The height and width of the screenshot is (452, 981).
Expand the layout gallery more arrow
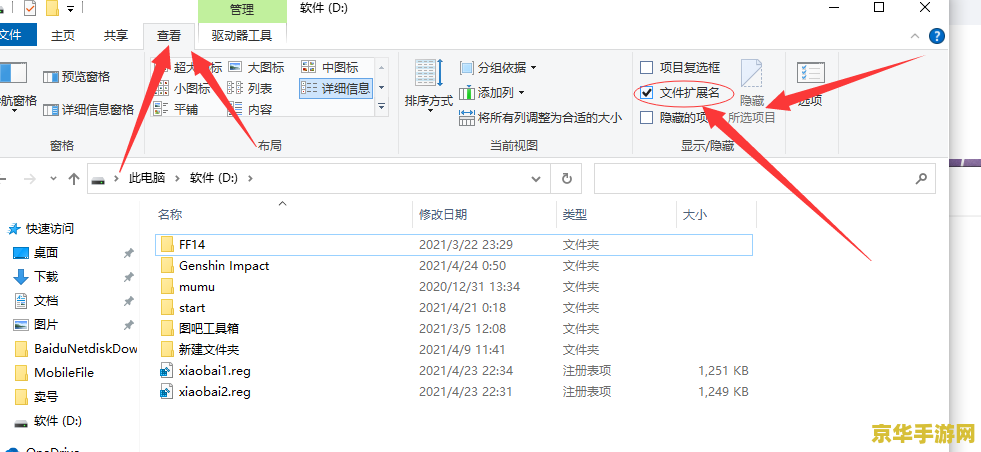382,108
